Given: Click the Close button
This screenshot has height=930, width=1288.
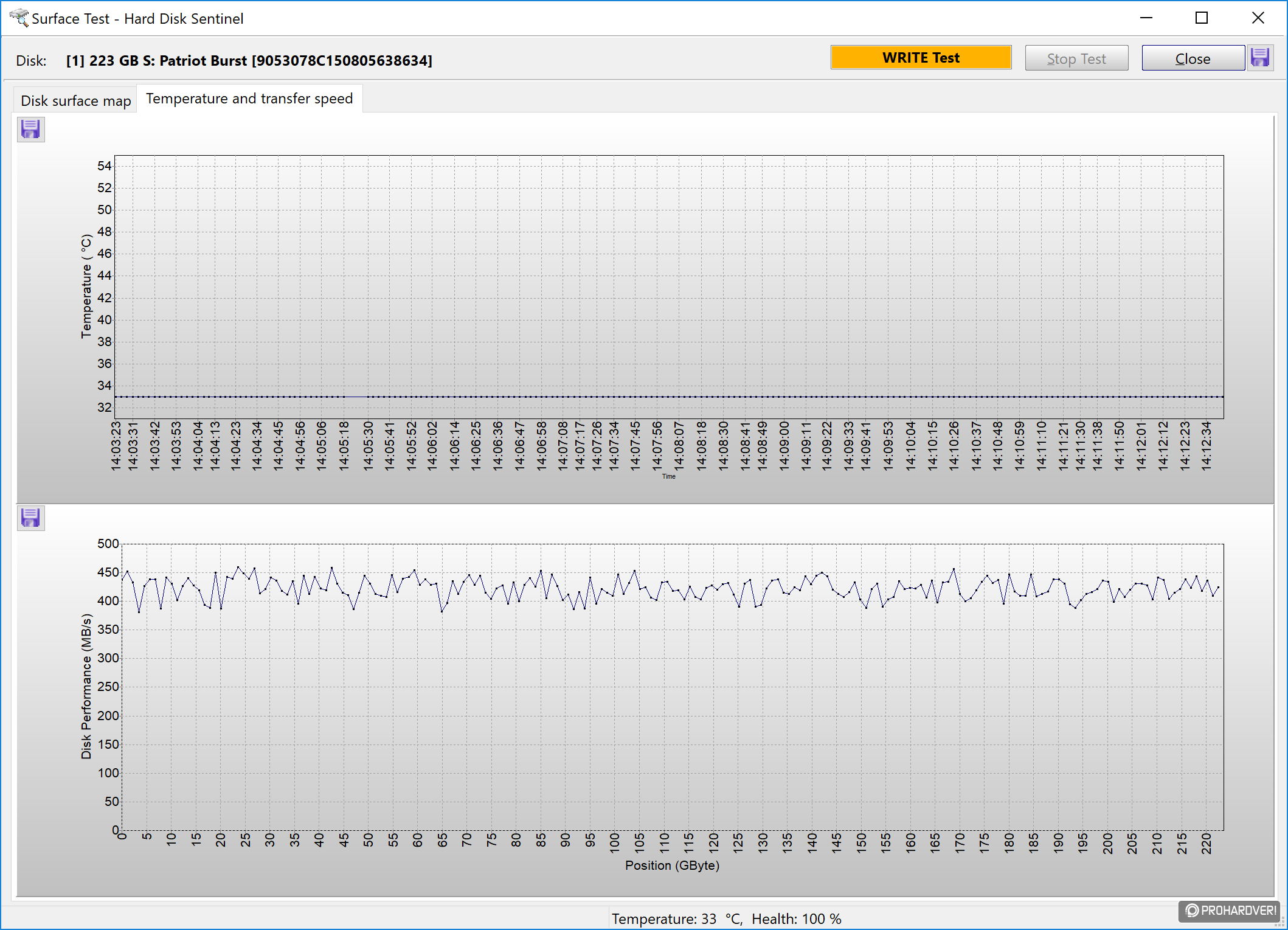Looking at the screenshot, I should pos(1193,58).
